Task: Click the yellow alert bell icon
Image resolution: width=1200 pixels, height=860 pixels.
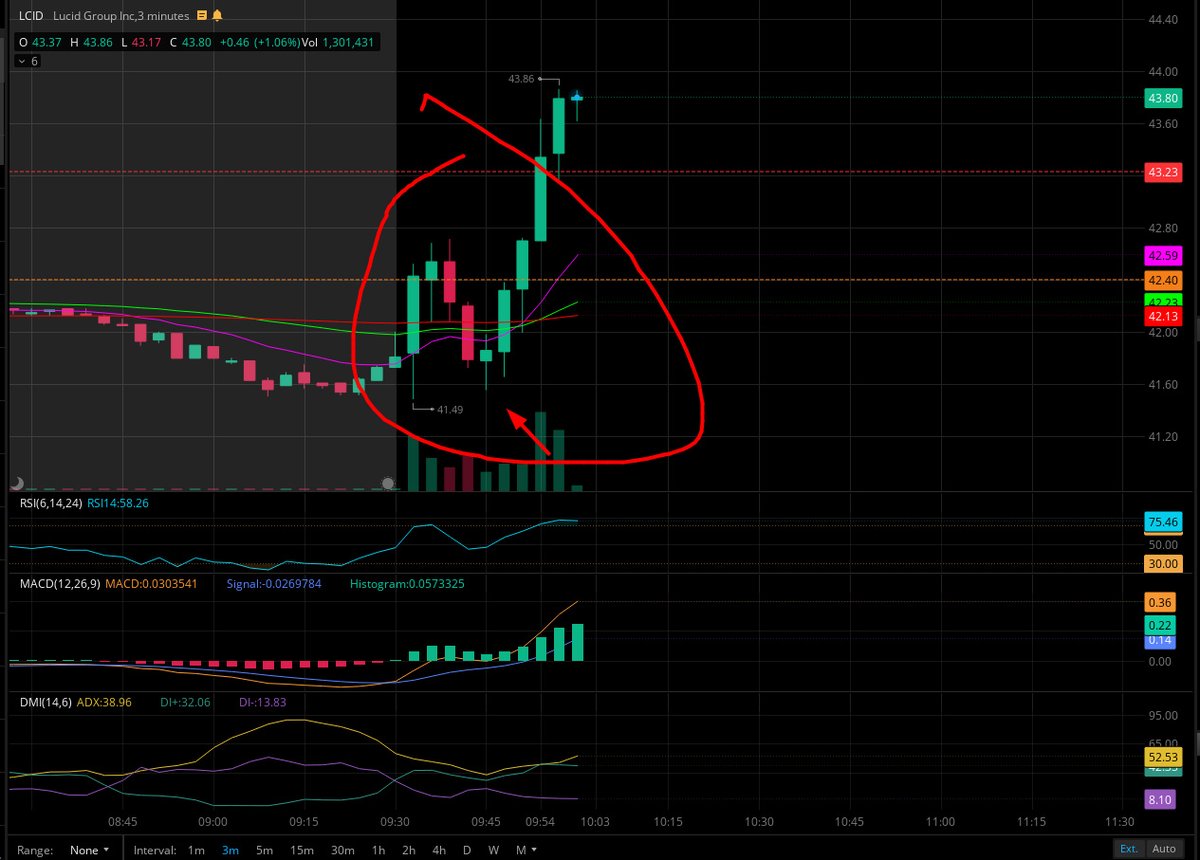Action: pos(218,16)
